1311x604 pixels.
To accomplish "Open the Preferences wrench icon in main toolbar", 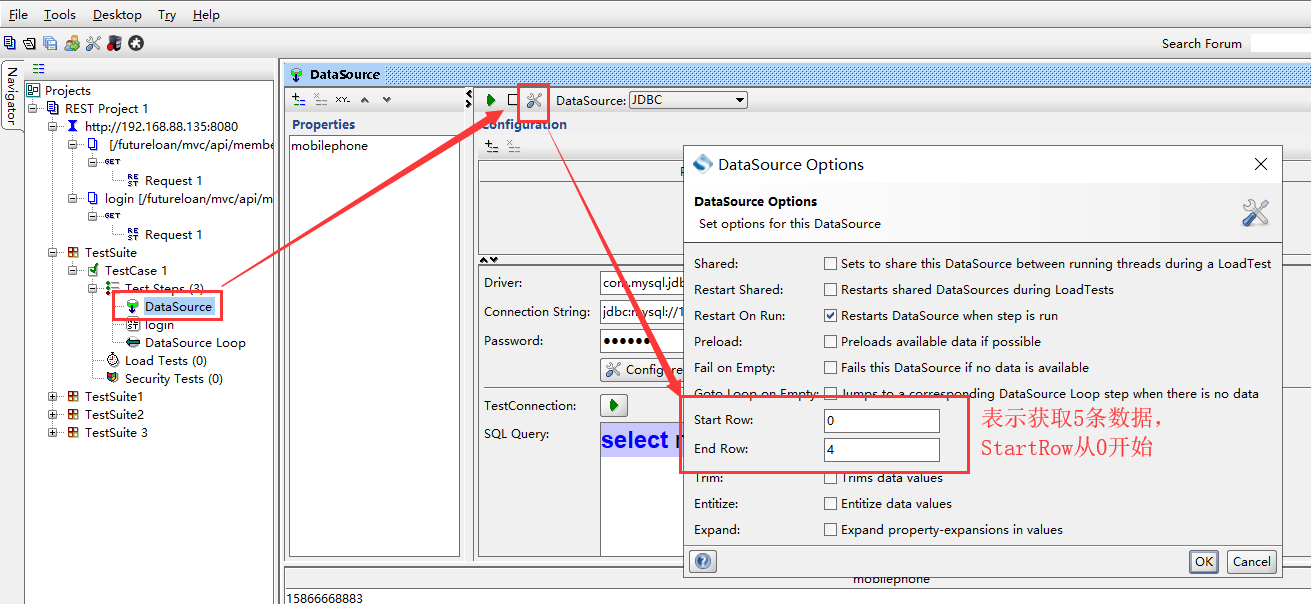I will coord(93,43).
